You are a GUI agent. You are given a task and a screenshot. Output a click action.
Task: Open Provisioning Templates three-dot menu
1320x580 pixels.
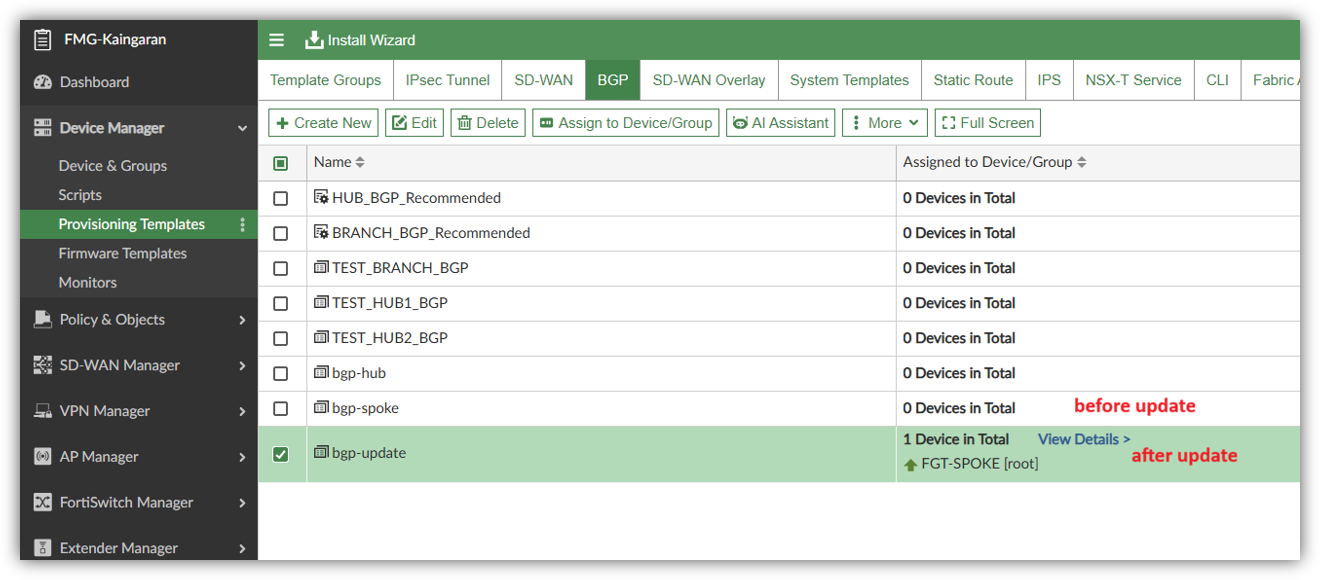click(242, 224)
